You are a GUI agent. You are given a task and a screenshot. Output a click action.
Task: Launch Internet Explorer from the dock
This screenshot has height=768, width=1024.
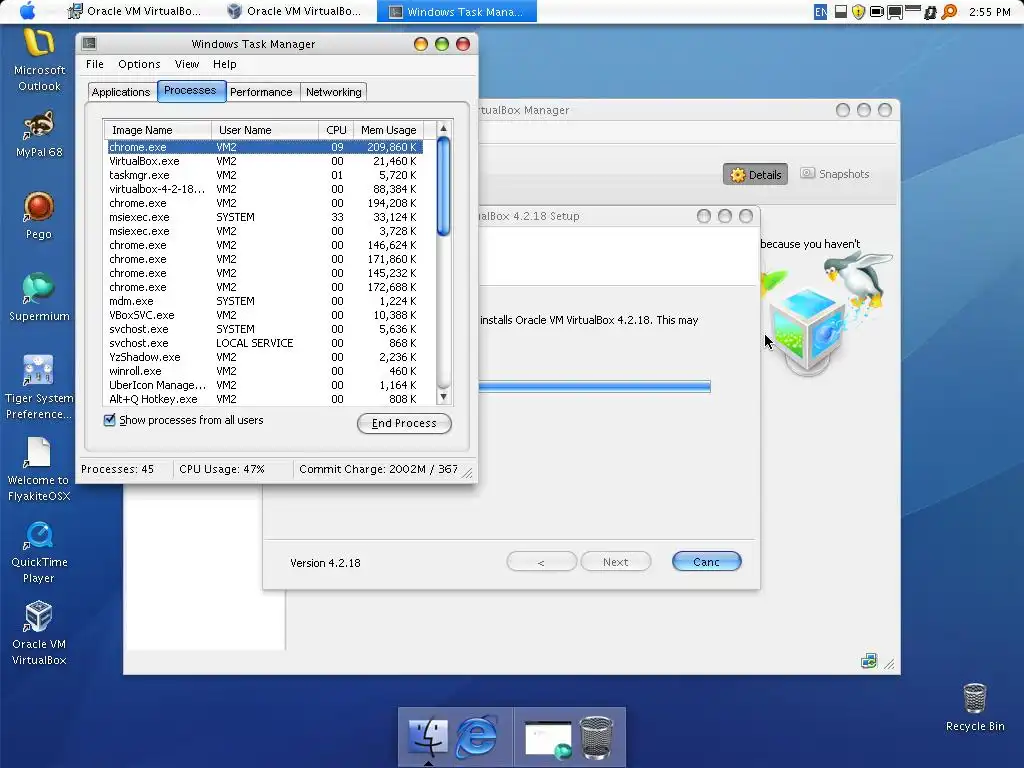click(x=476, y=737)
